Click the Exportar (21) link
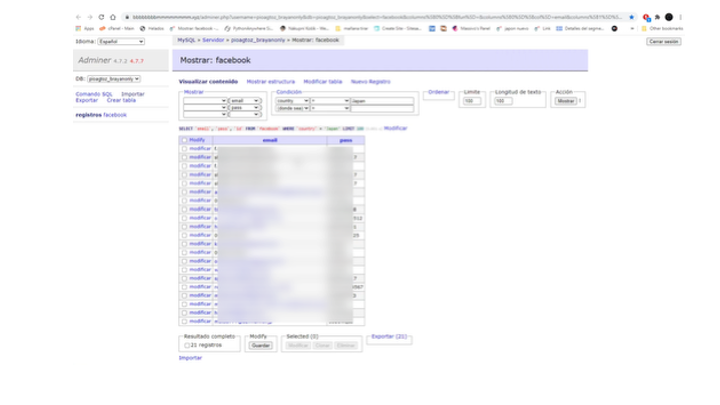Image resolution: width=720 pixels, height=405 pixels. 389,337
